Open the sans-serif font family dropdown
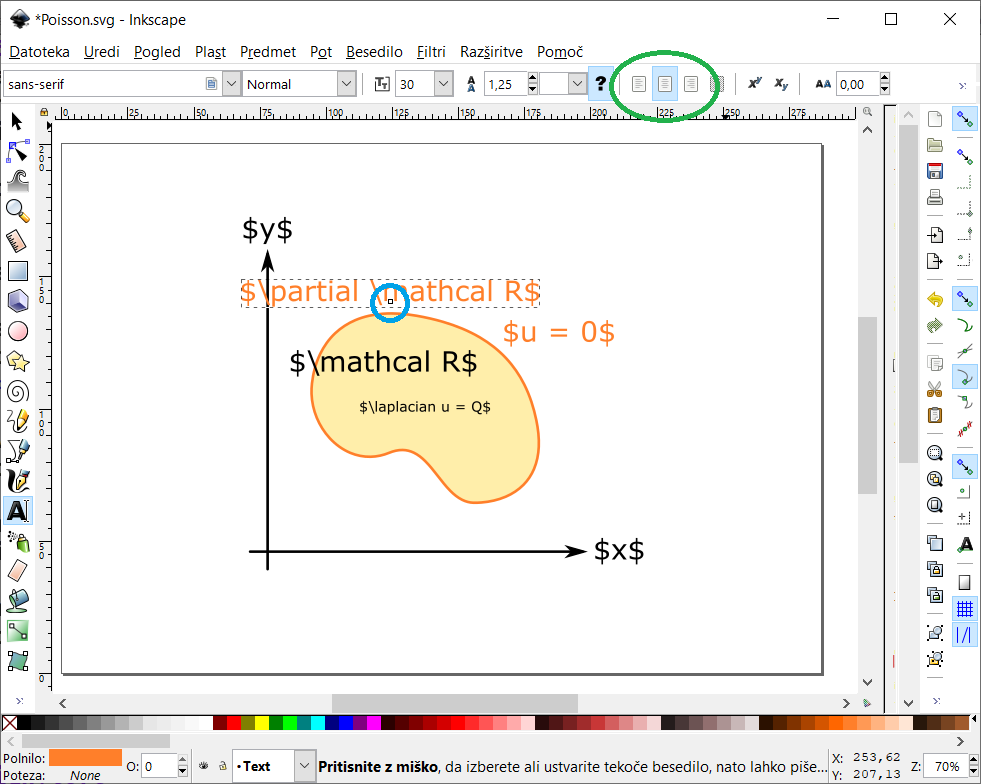This screenshot has width=981, height=784. [x=231, y=84]
